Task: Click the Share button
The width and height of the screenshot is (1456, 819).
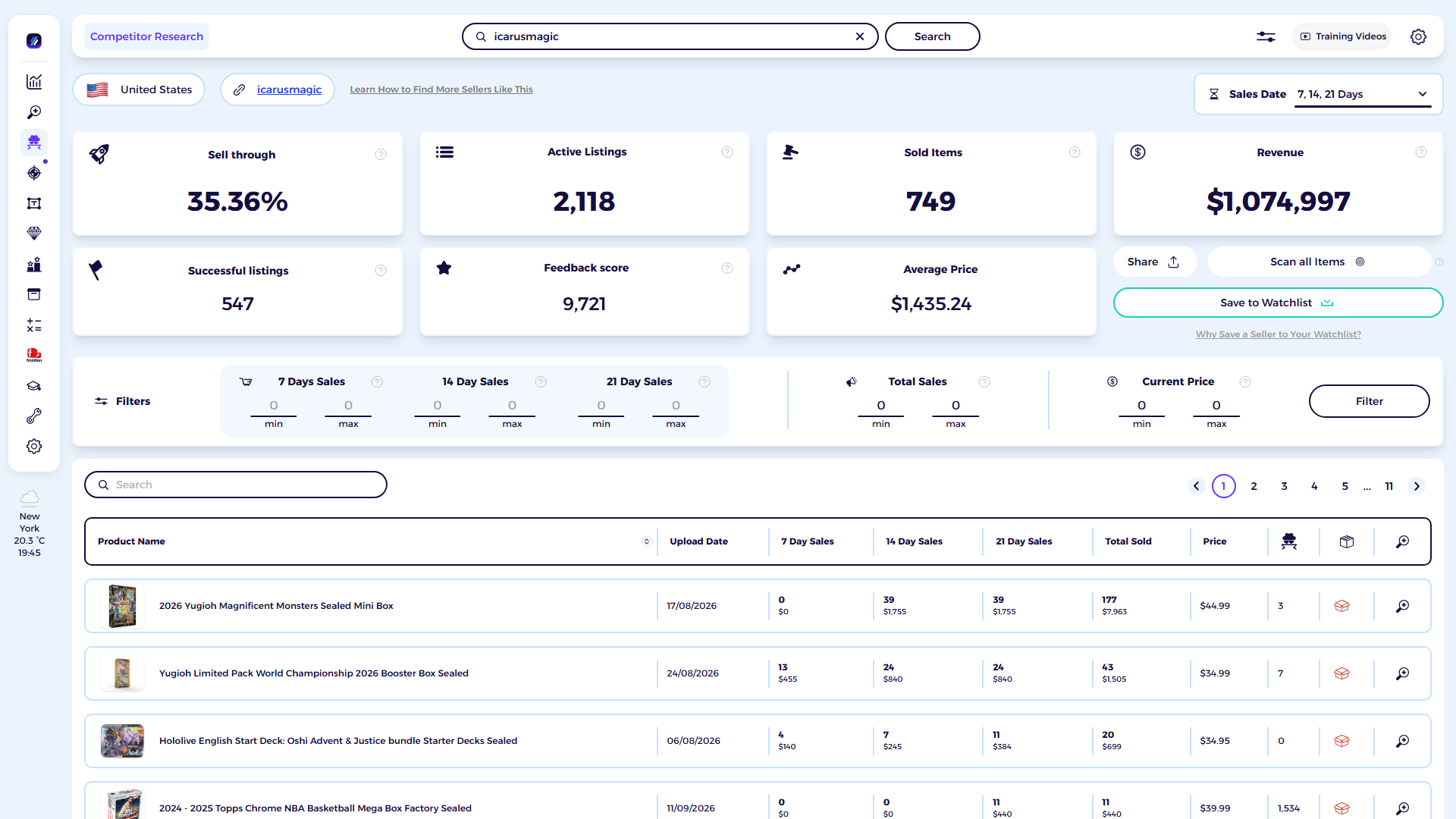Action: (x=1154, y=262)
